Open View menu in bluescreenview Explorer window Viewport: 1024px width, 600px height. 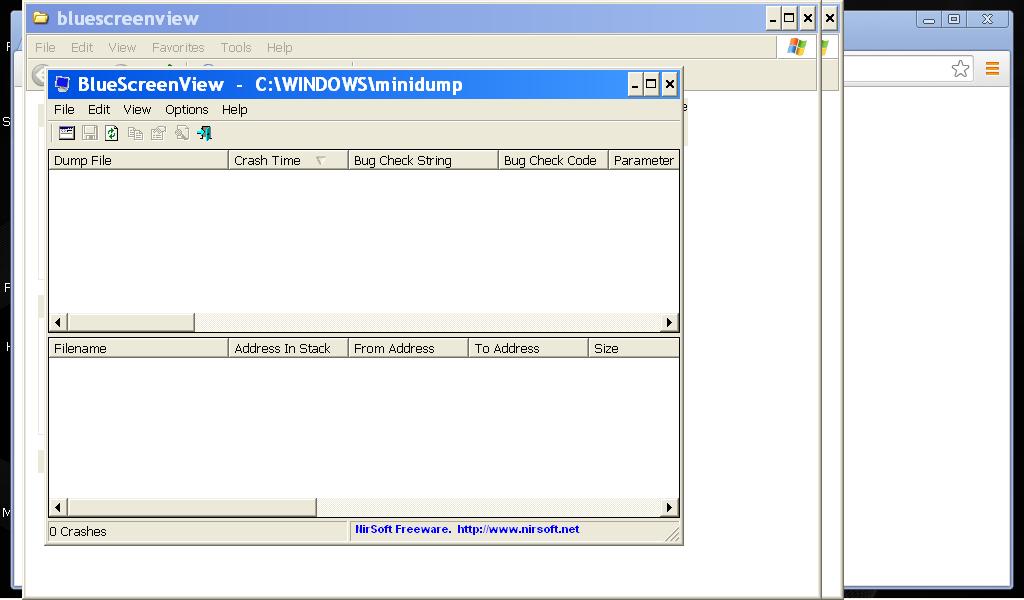tap(122, 48)
